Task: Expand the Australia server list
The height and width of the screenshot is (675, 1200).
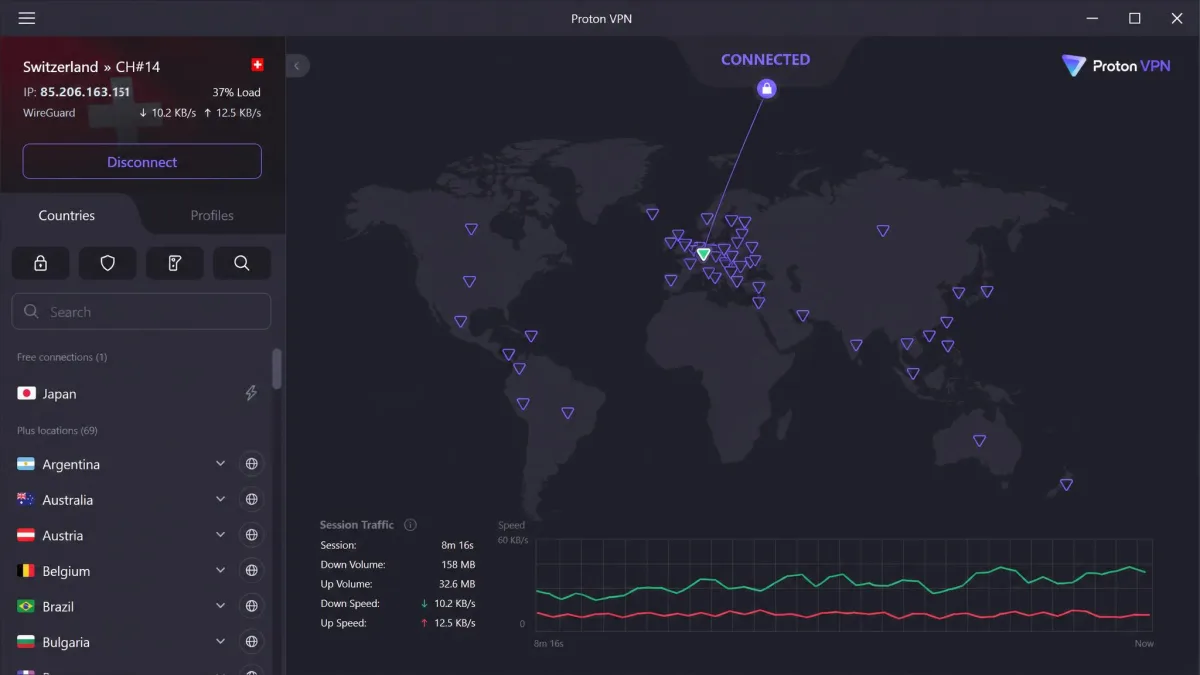Action: [x=220, y=499]
